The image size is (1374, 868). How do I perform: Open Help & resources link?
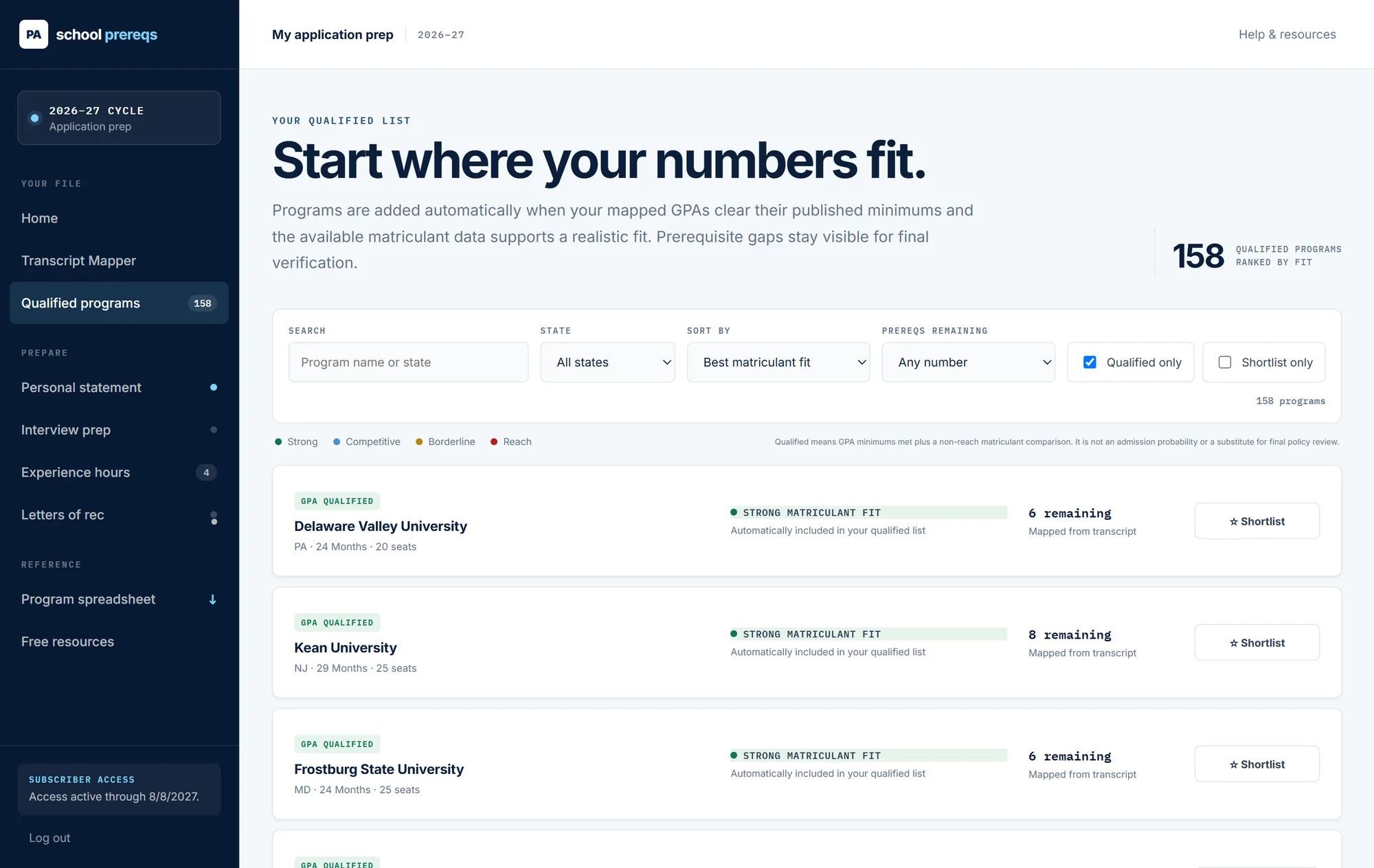coord(1287,34)
